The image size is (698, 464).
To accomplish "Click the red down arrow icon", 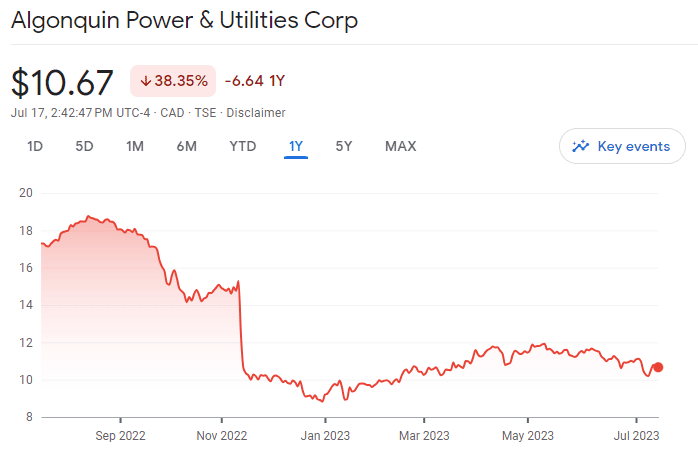I will pos(145,81).
